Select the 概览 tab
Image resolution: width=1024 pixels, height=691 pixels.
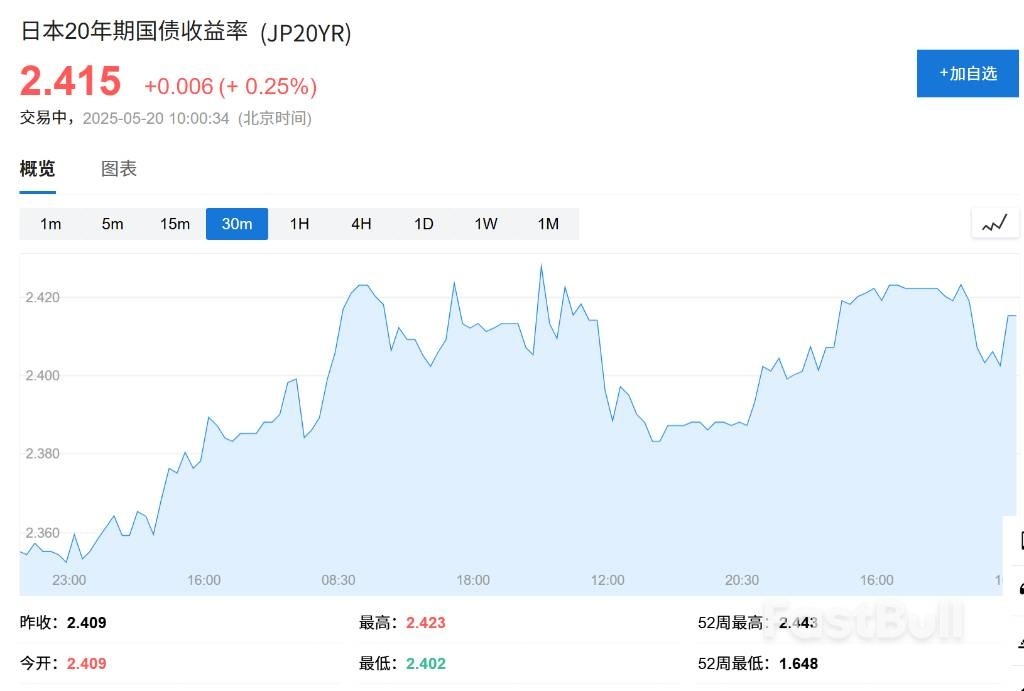coord(38,169)
